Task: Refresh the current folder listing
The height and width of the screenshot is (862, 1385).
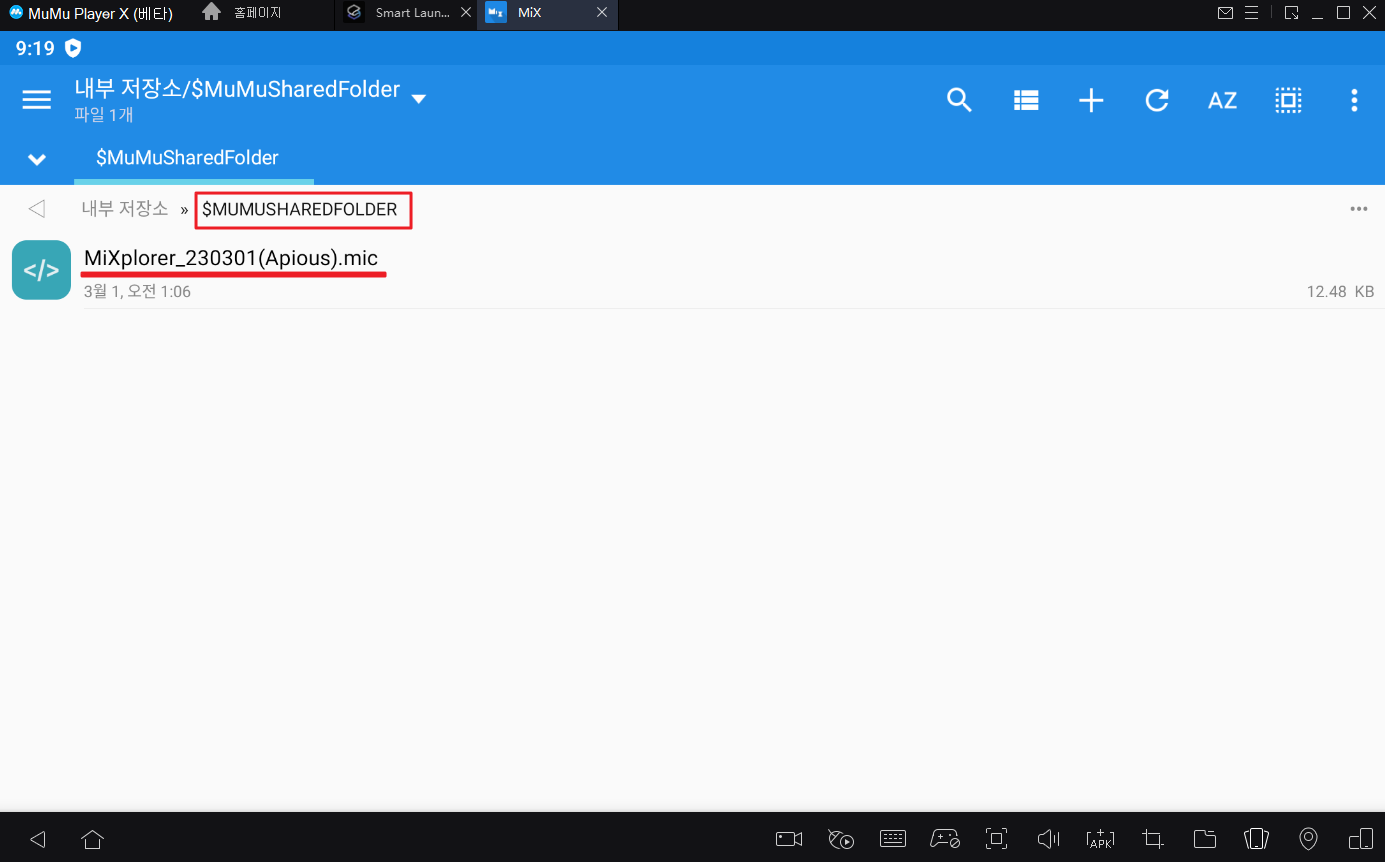Action: point(1157,100)
